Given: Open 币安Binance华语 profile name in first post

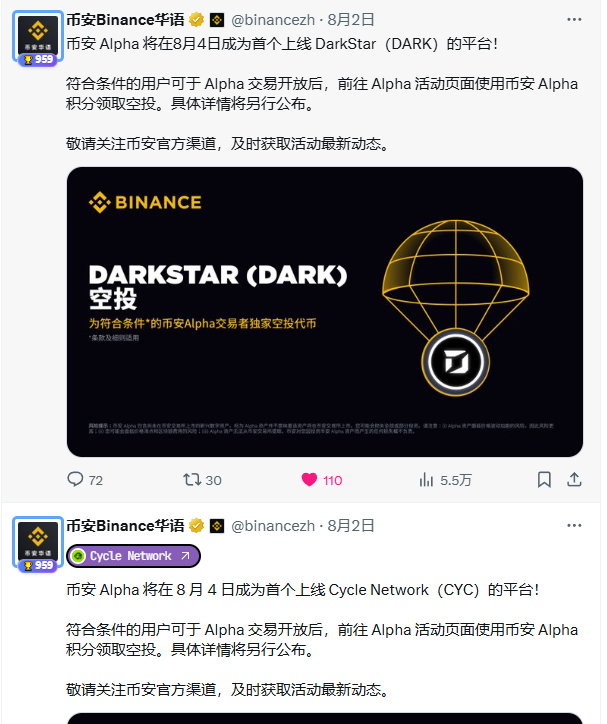Looking at the screenshot, I should pyautogui.click(x=125, y=20).
